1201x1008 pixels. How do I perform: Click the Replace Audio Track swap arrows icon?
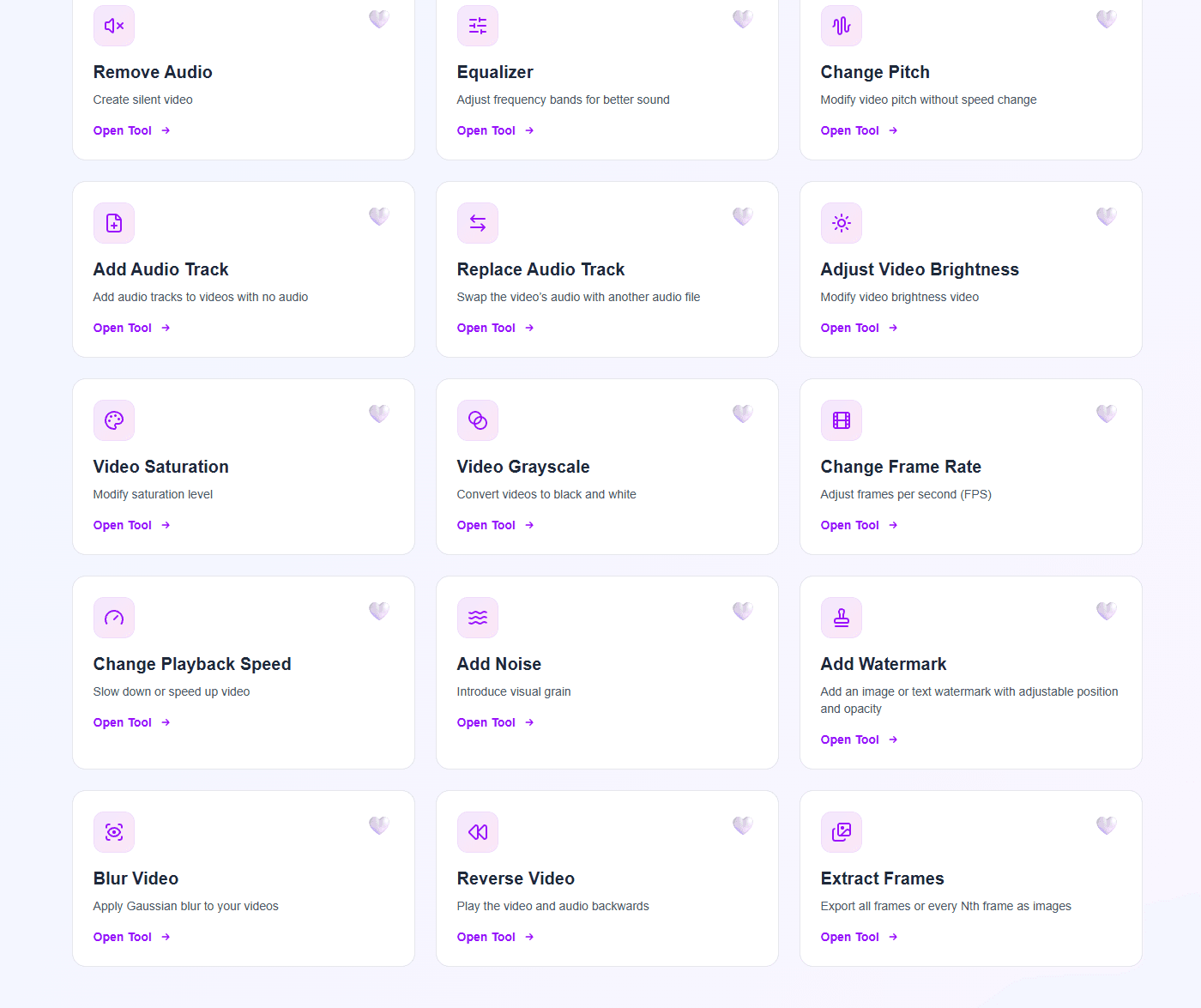point(478,223)
